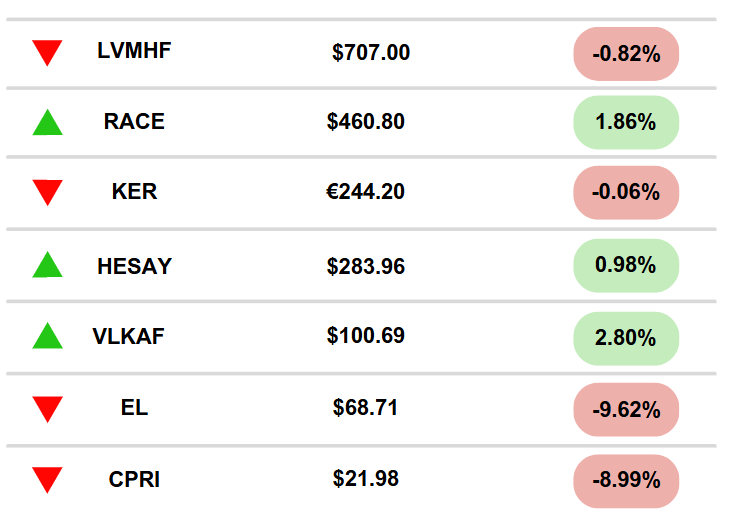Select the $21.98 CPRI price
This screenshot has width=731, height=517.
(366, 479)
